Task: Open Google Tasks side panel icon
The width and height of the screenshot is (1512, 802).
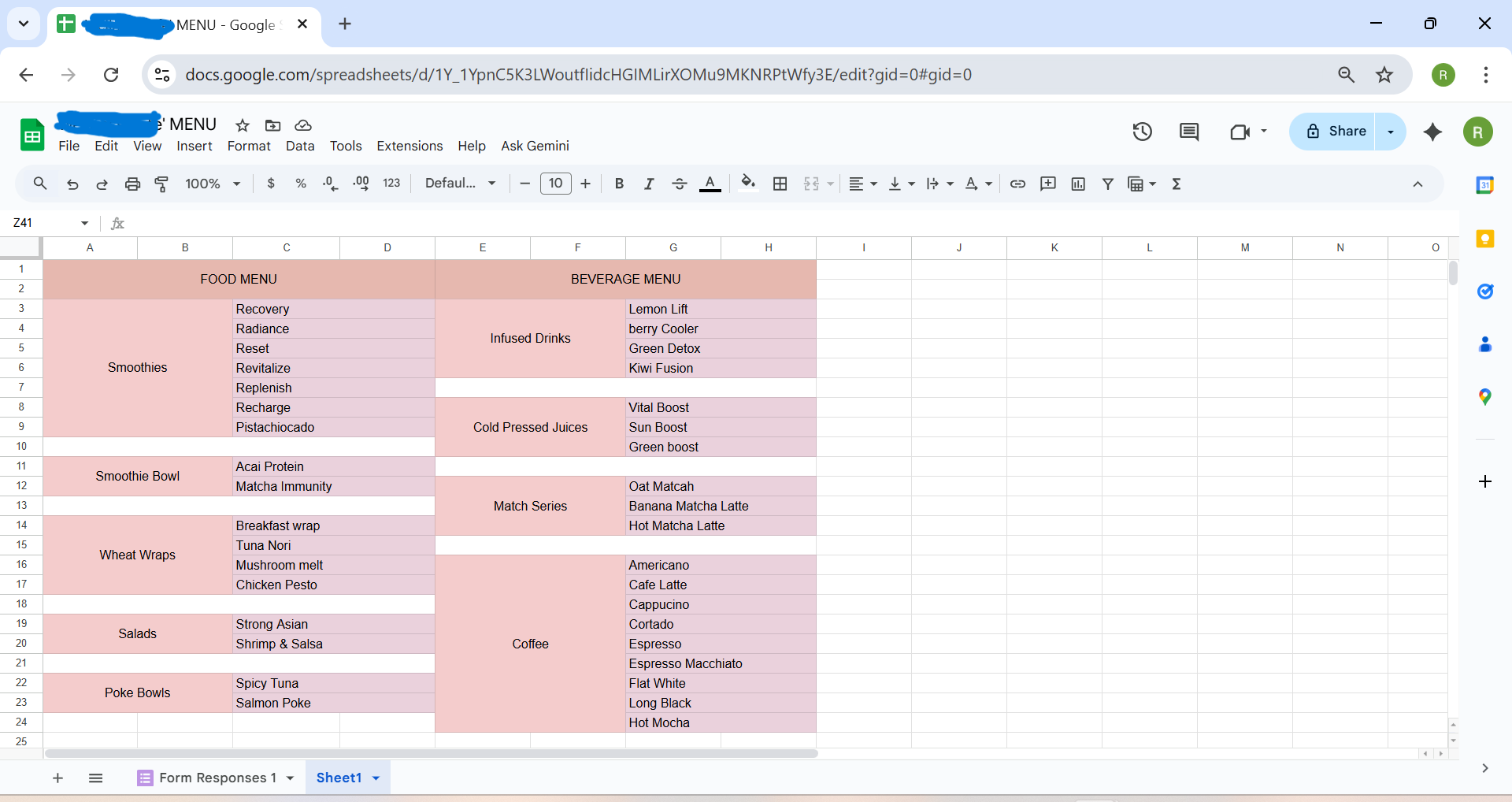Action: [x=1485, y=291]
